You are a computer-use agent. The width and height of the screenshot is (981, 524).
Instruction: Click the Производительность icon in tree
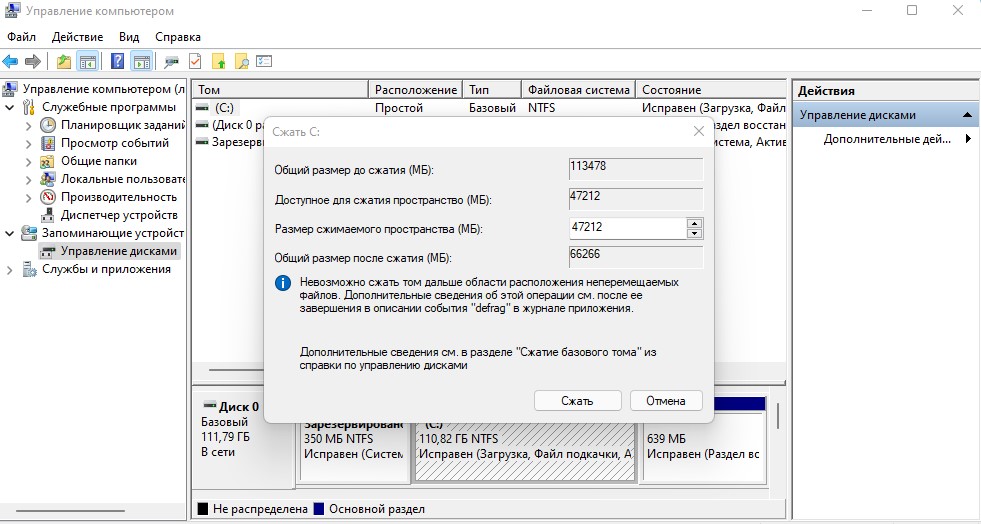coord(48,197)
